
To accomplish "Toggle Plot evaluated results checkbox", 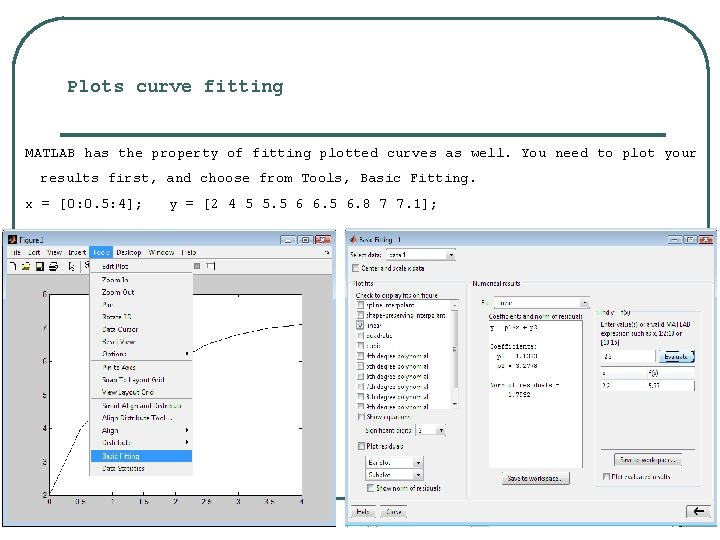I will [x=606, y=477].
